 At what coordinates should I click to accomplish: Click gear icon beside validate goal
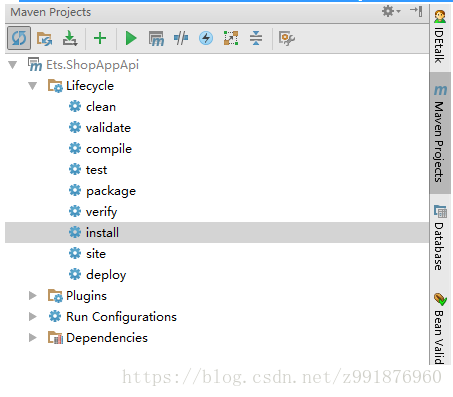coord(75,127)
